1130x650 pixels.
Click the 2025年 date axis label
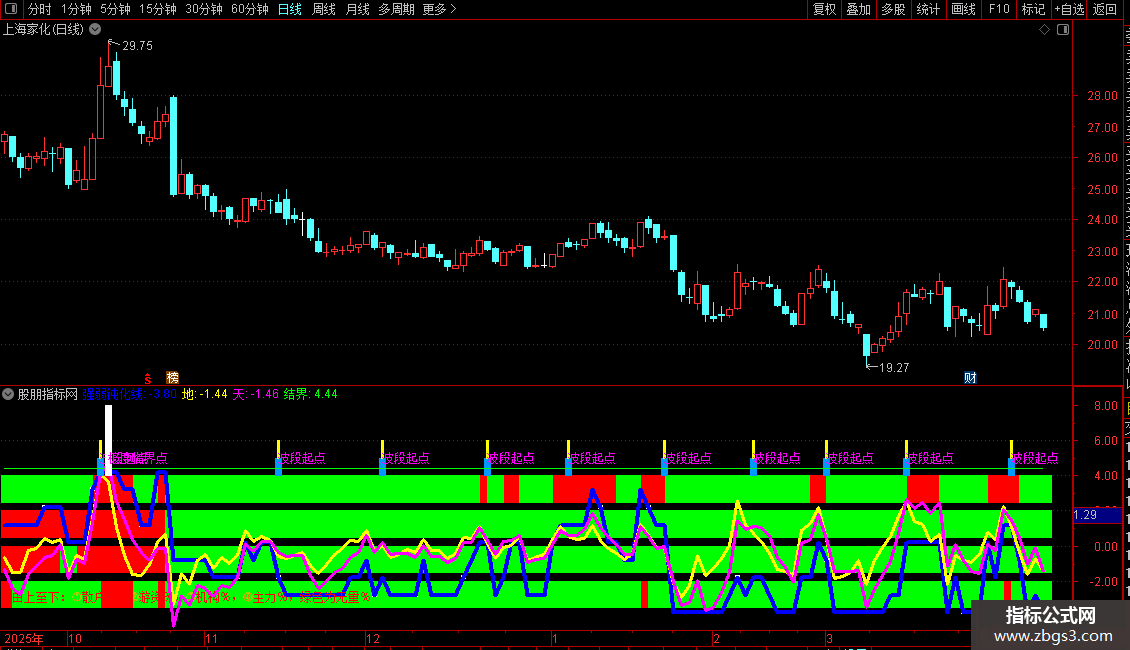point(24,638)
